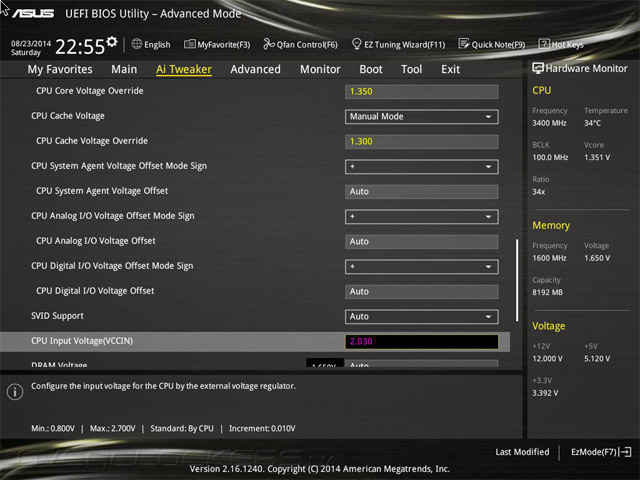Open the Tool tab

(411, 69)
